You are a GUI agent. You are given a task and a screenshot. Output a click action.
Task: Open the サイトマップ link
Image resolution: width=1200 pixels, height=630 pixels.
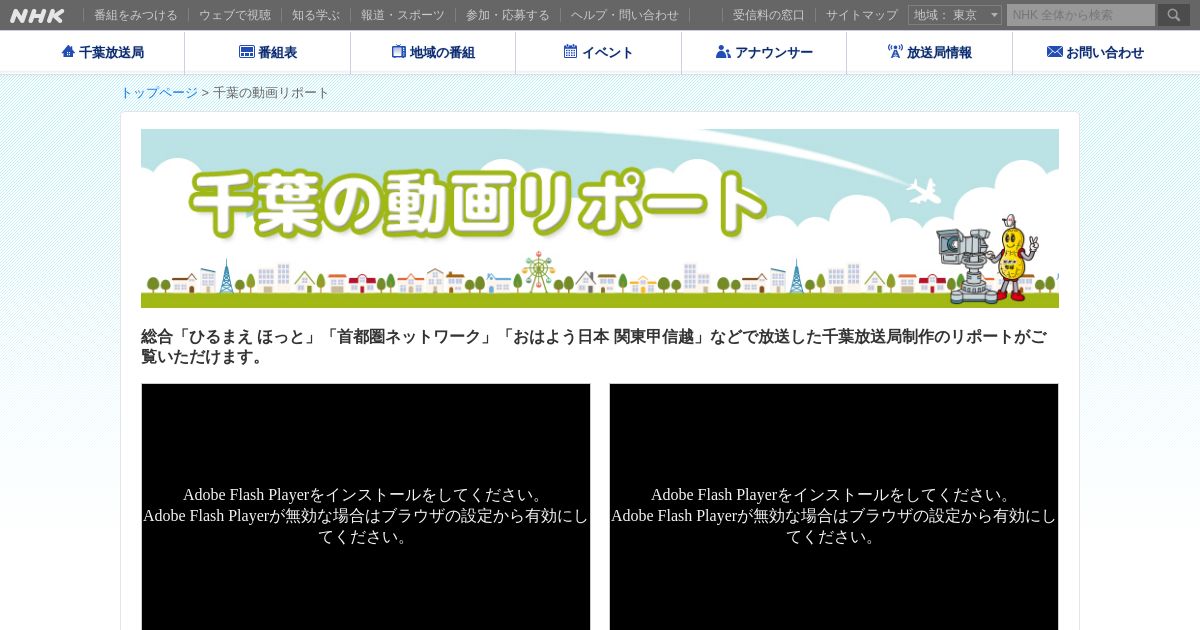862,15
